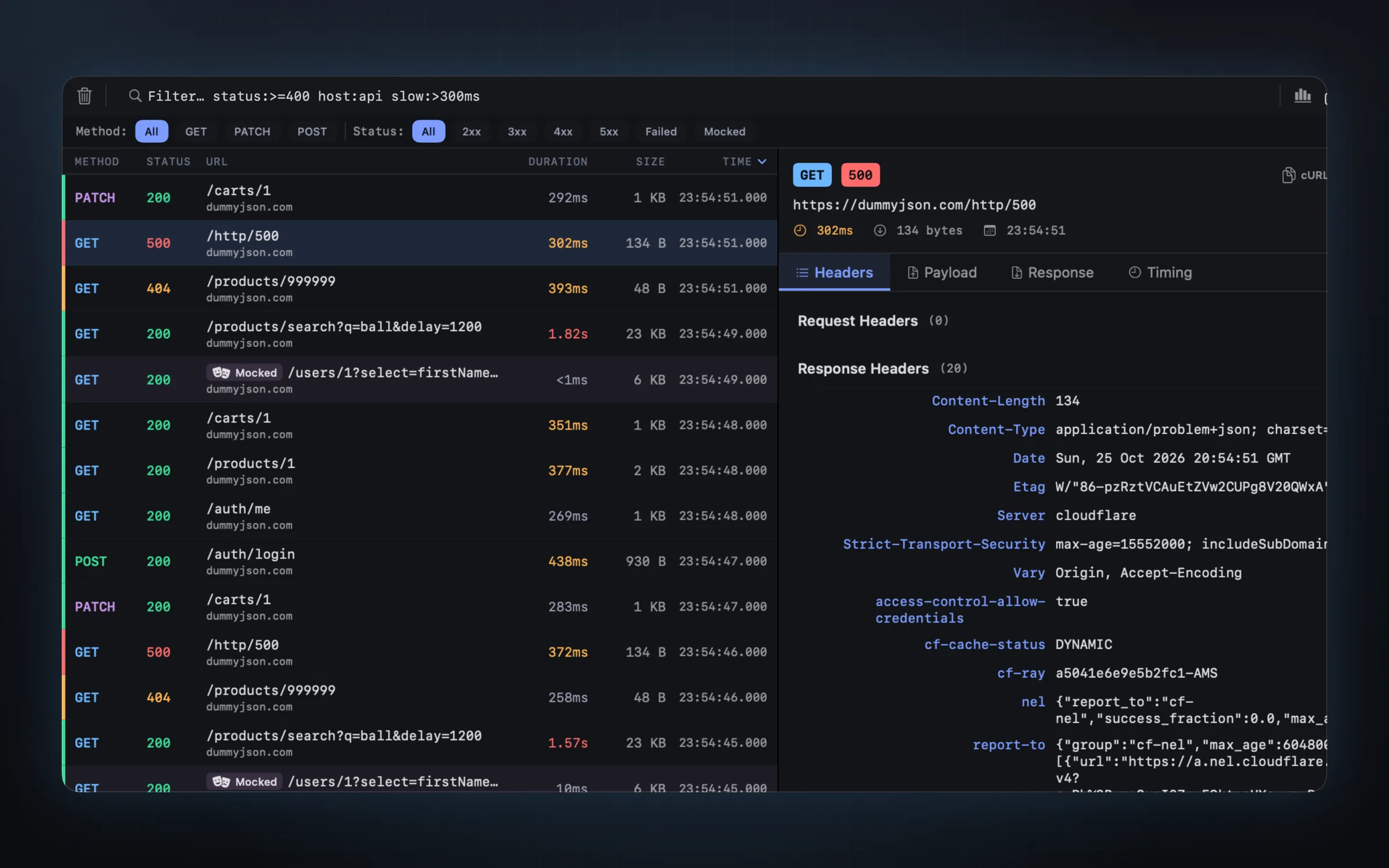Viewport: 1389px width, 868px height.
Task: Show only 2xx status responses
Action: [x=471, y=131]
